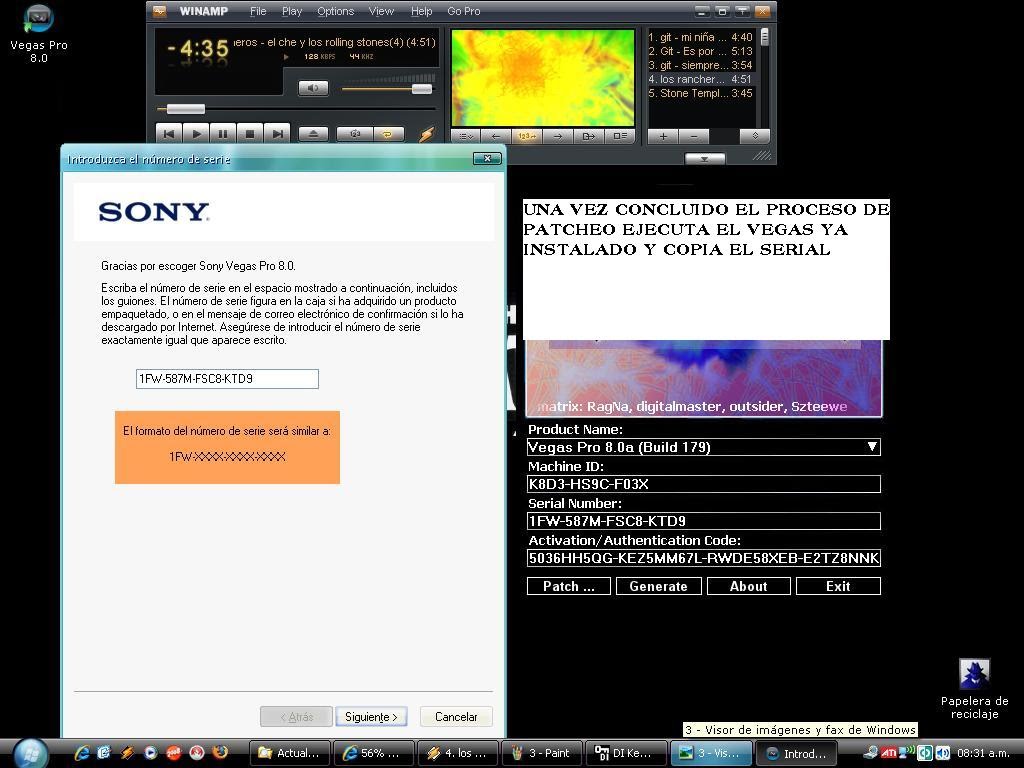Adjust the Winamp volume slider
Viewport: 1024px width, 768px height.
(x=421, y=89)
